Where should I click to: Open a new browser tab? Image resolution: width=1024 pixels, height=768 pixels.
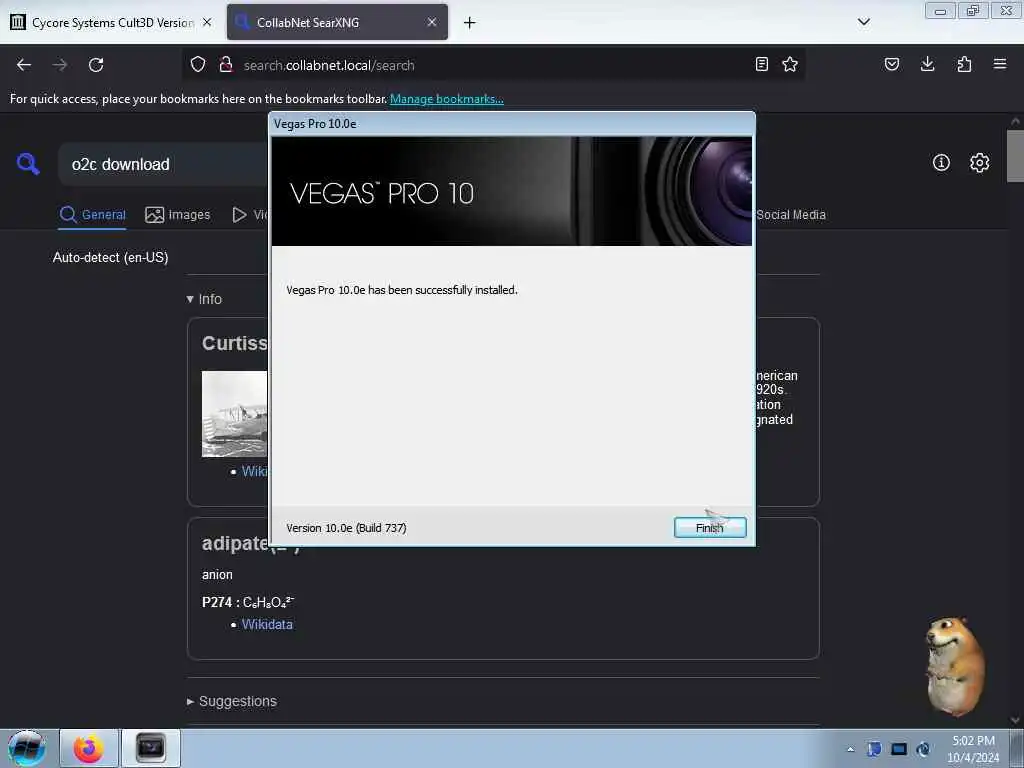[x=470, y=23]
